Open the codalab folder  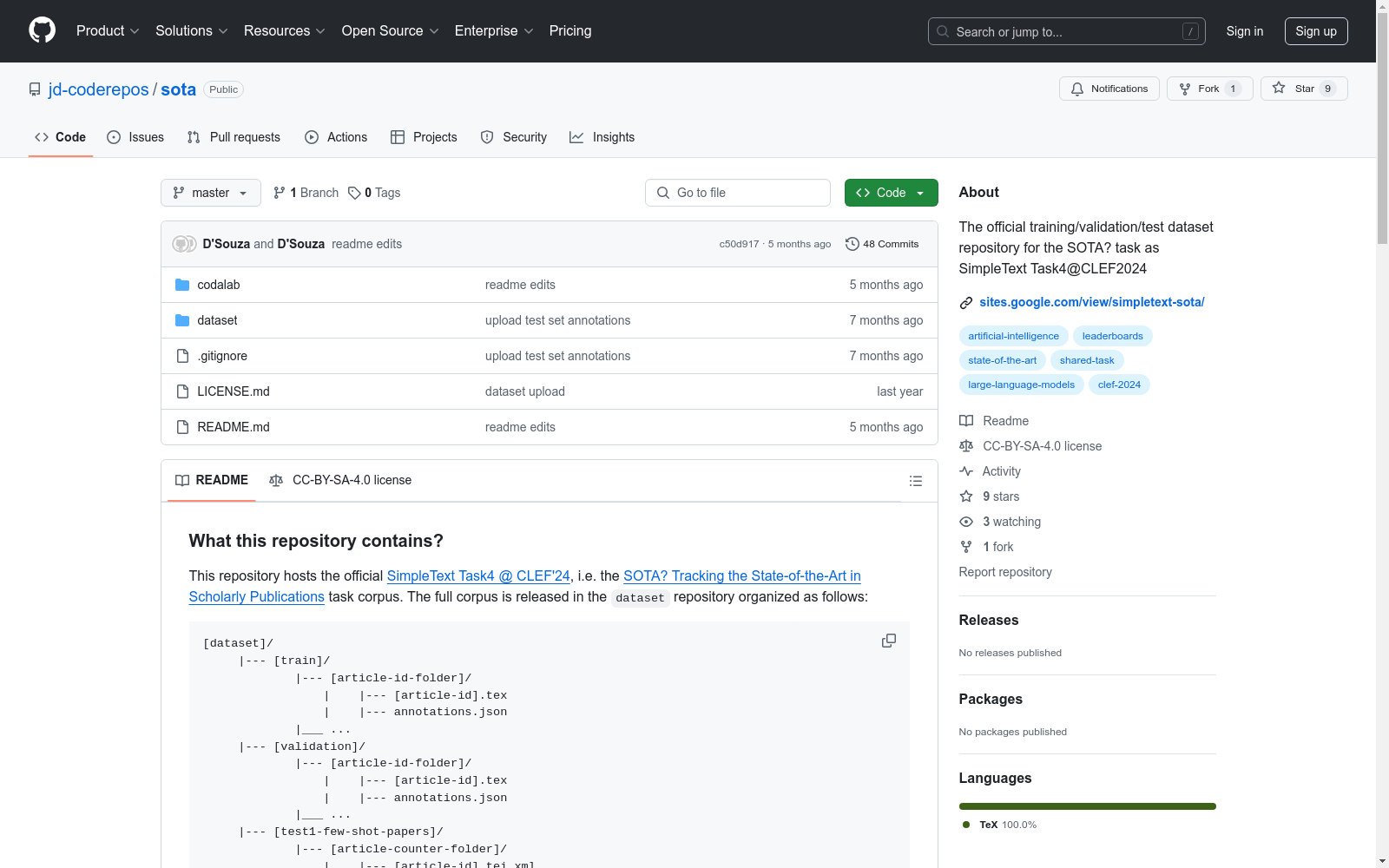pos(219,285)
